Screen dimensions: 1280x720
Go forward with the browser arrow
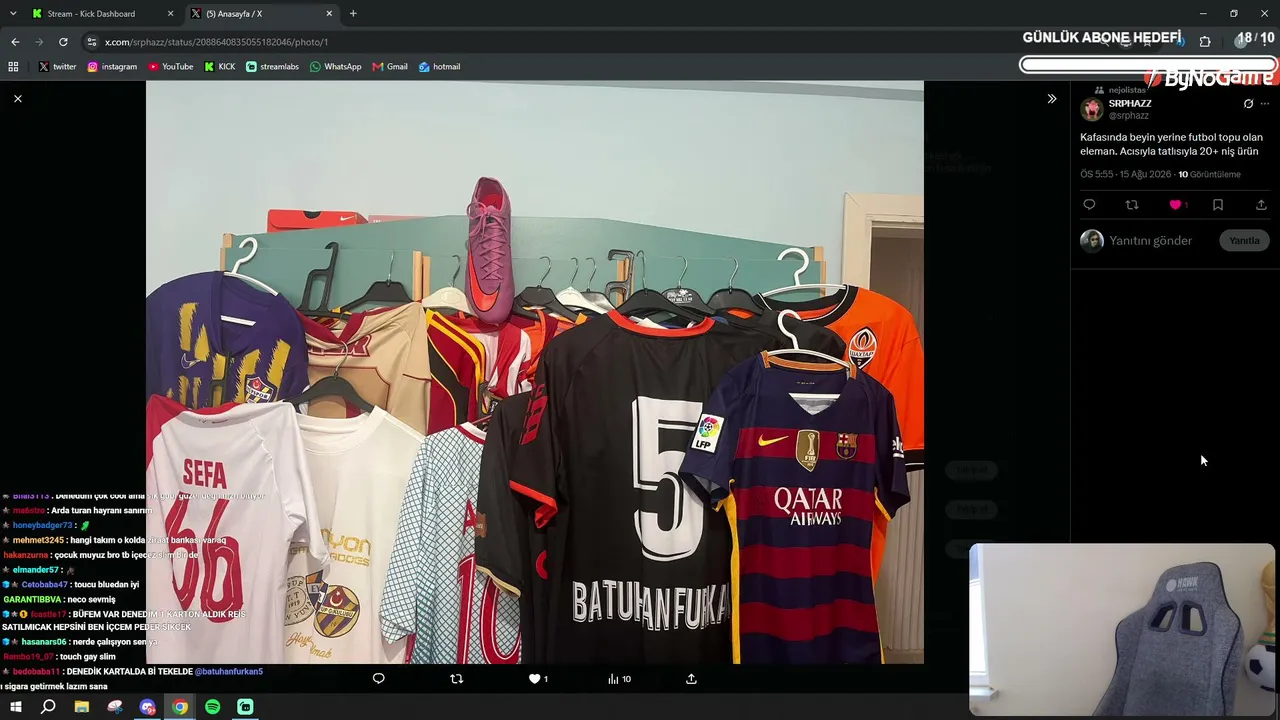[x=39, y=42]
